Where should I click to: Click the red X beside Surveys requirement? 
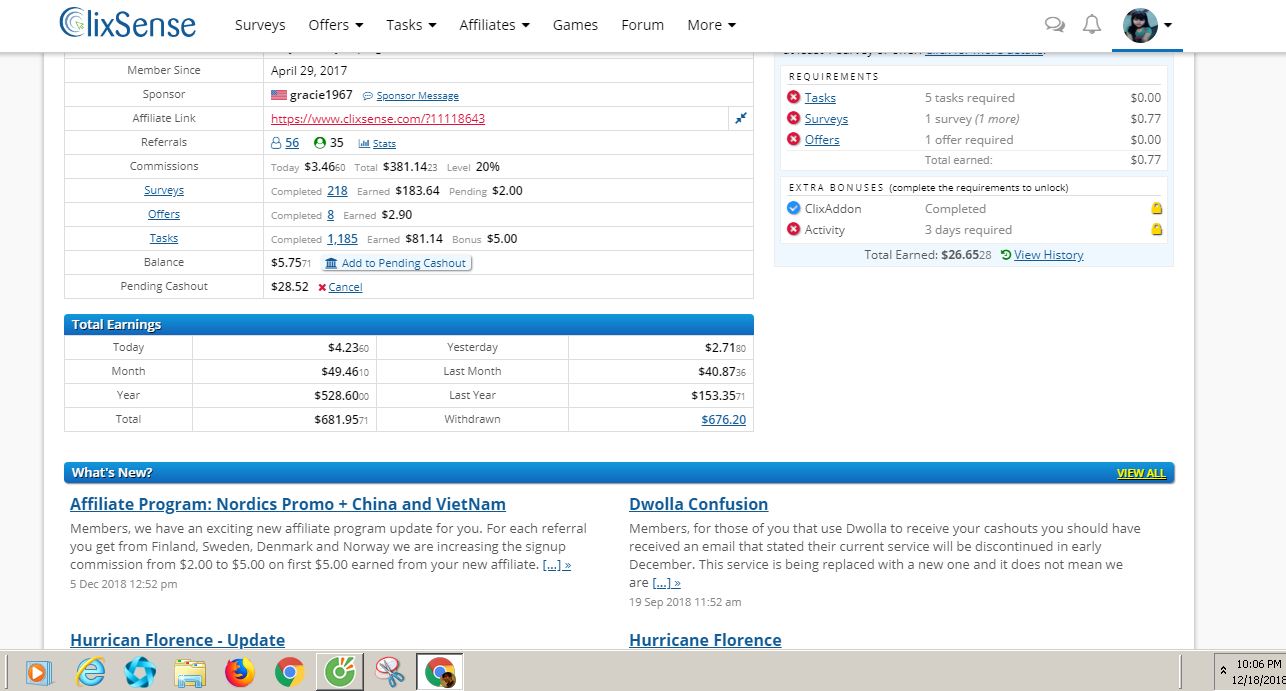point(793,118)
